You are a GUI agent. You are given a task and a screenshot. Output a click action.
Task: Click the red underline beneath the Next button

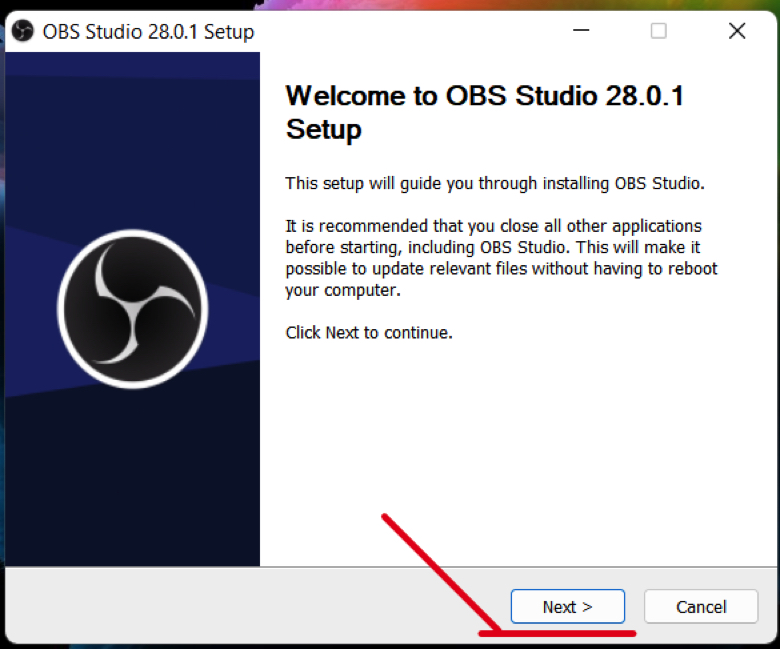tap(557, 633)
